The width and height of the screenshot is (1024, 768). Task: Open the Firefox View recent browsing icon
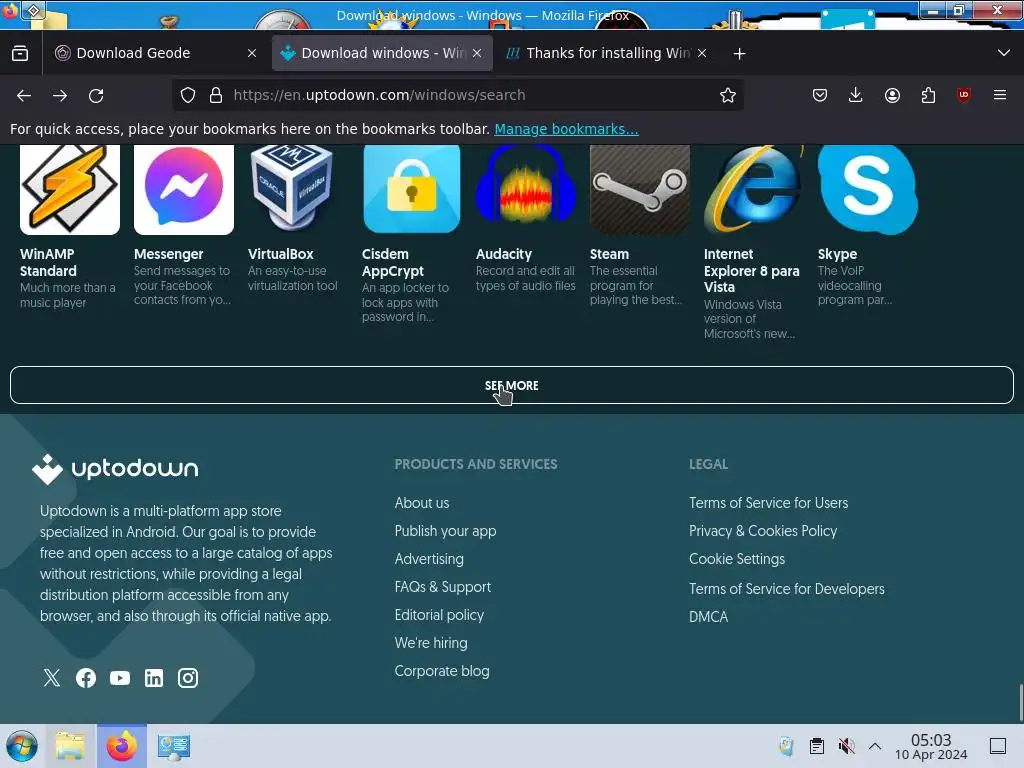tap(20, 54)
